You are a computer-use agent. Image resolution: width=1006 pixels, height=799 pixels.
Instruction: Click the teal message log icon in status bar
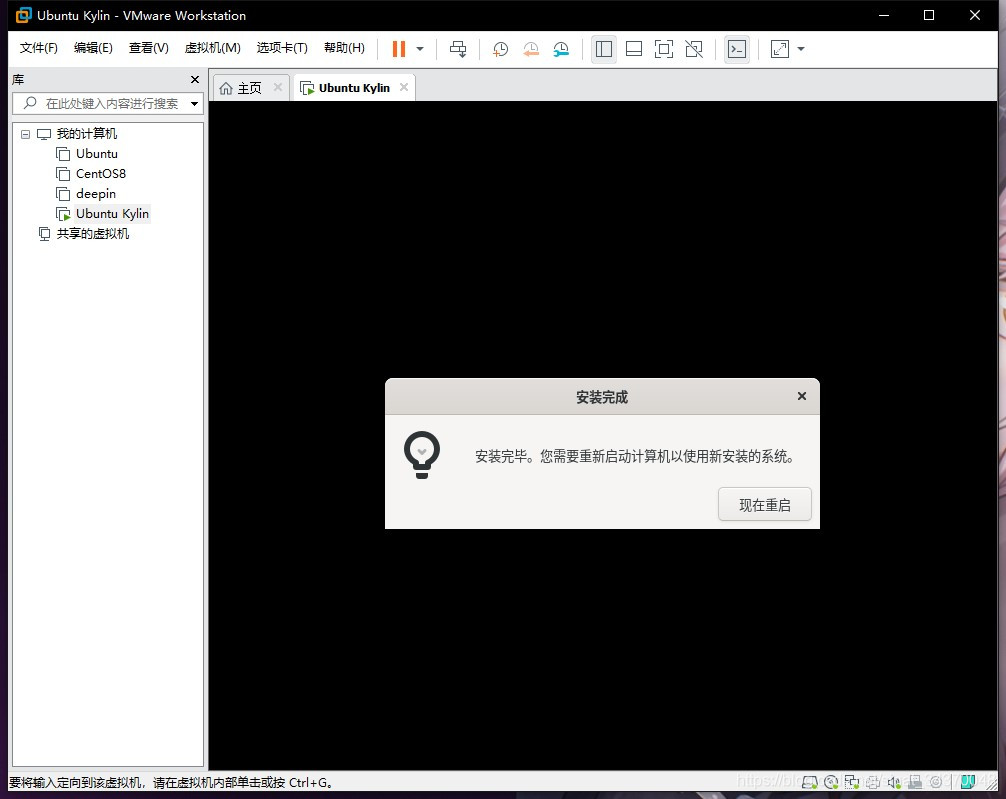(x=968, y=782)
